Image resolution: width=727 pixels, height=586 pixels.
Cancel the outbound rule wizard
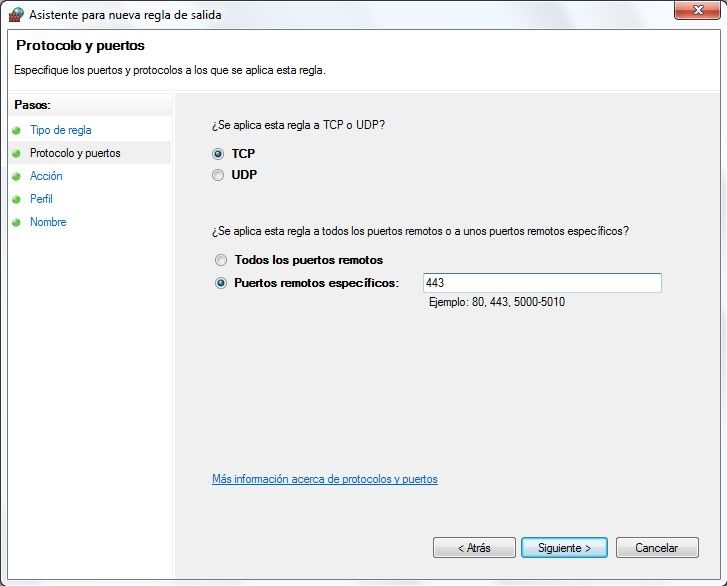[657, 548]
